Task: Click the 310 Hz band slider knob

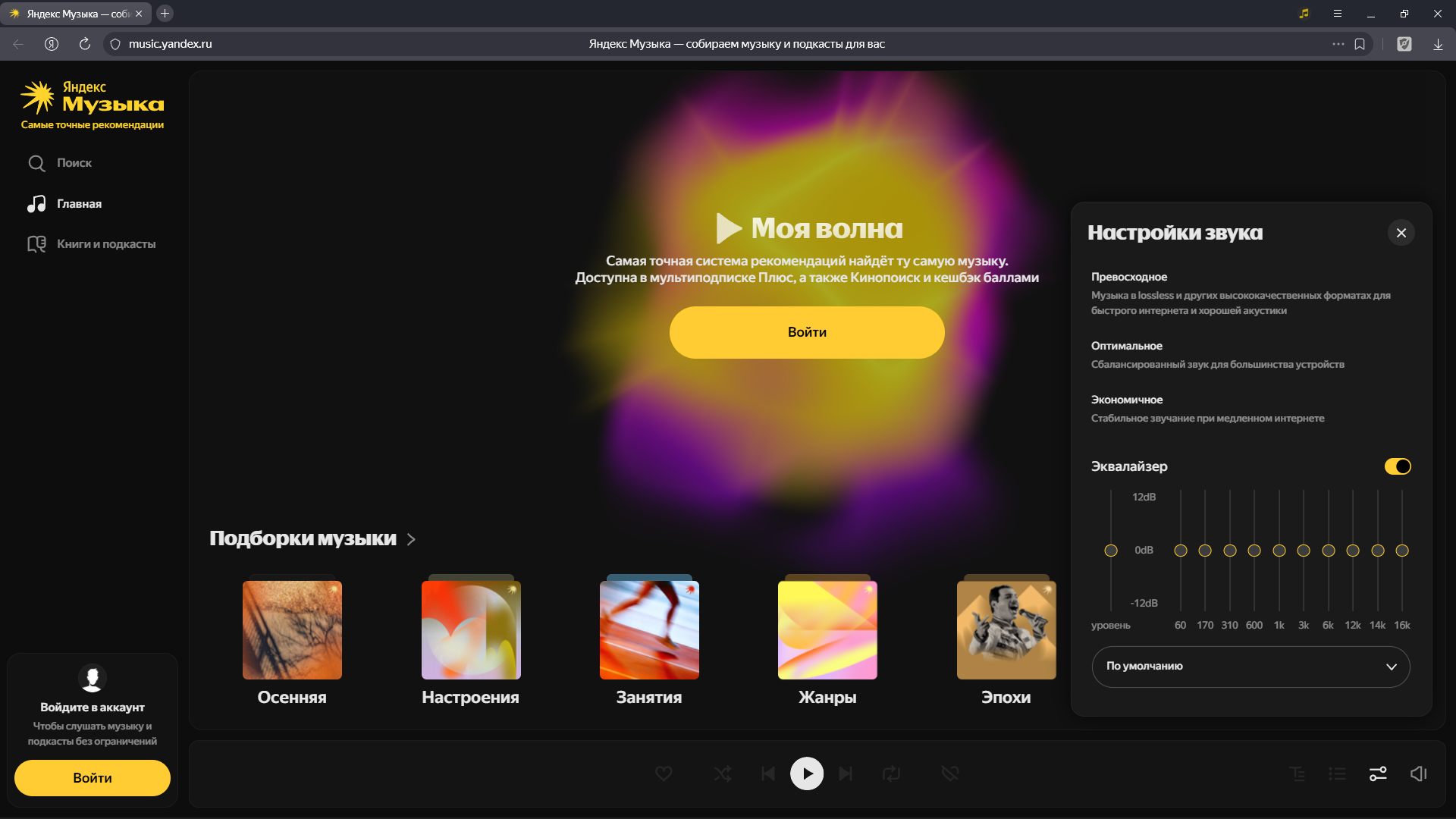Action: (x=1230, y=551)
